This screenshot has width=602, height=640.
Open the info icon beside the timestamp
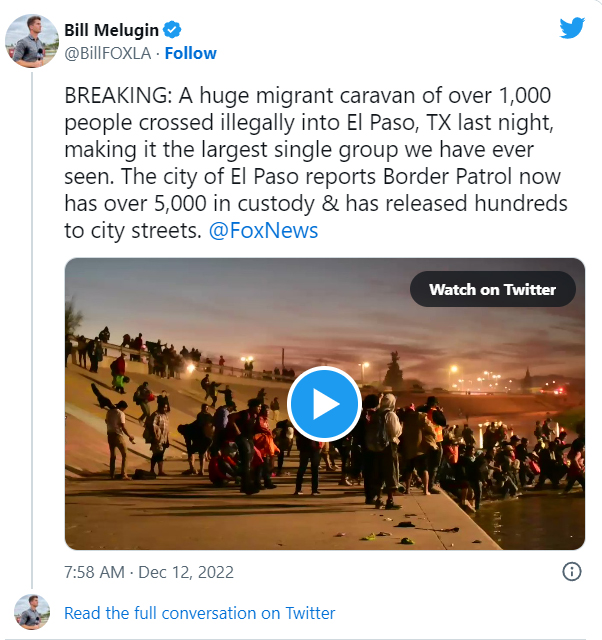(571, 571)
